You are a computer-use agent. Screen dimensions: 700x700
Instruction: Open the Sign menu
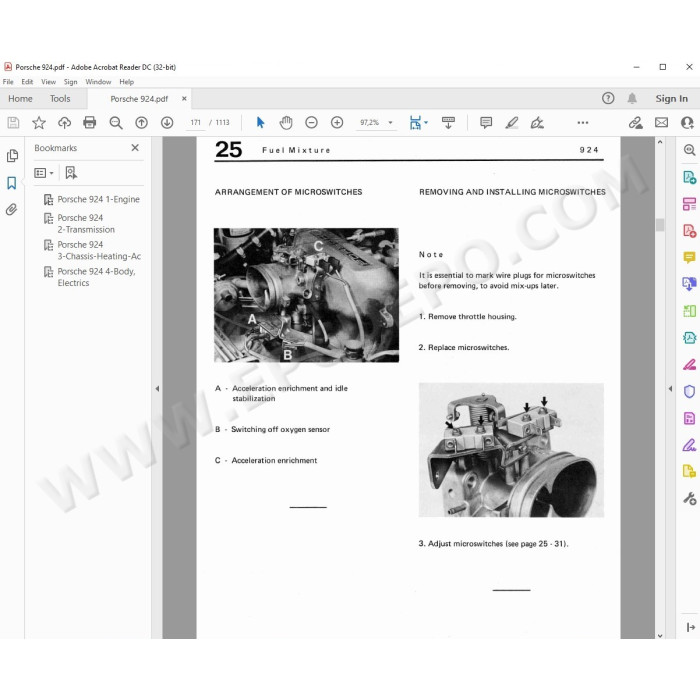coord(71,82)
